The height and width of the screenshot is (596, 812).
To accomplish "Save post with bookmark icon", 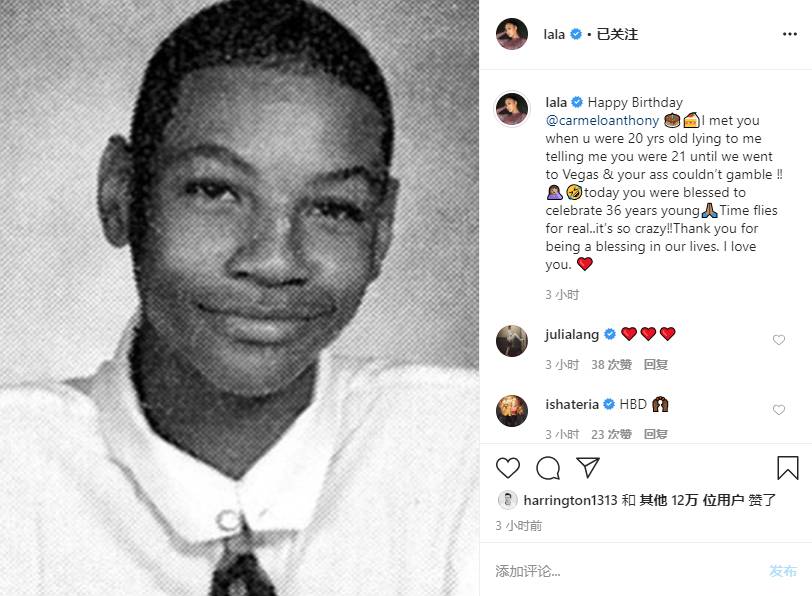I will click(x=788, y=468).
